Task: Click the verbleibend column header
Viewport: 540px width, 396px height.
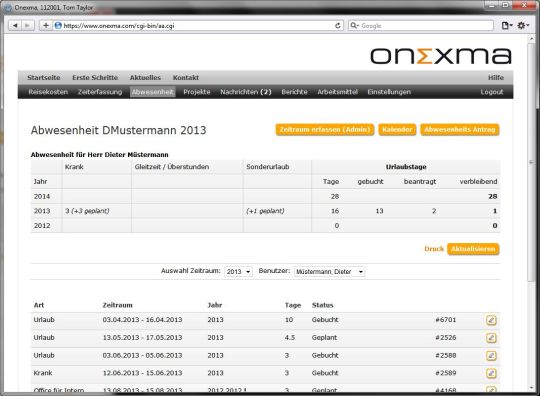Action: point(478,181)
